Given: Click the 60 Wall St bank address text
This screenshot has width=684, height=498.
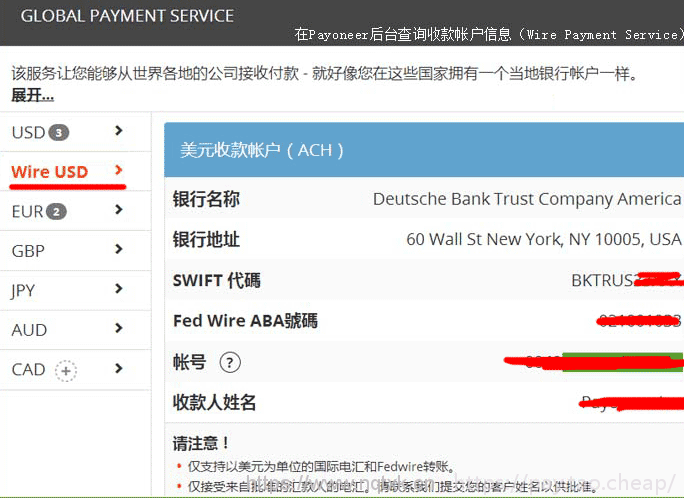Looking at the screenshot, I should 543,239.
